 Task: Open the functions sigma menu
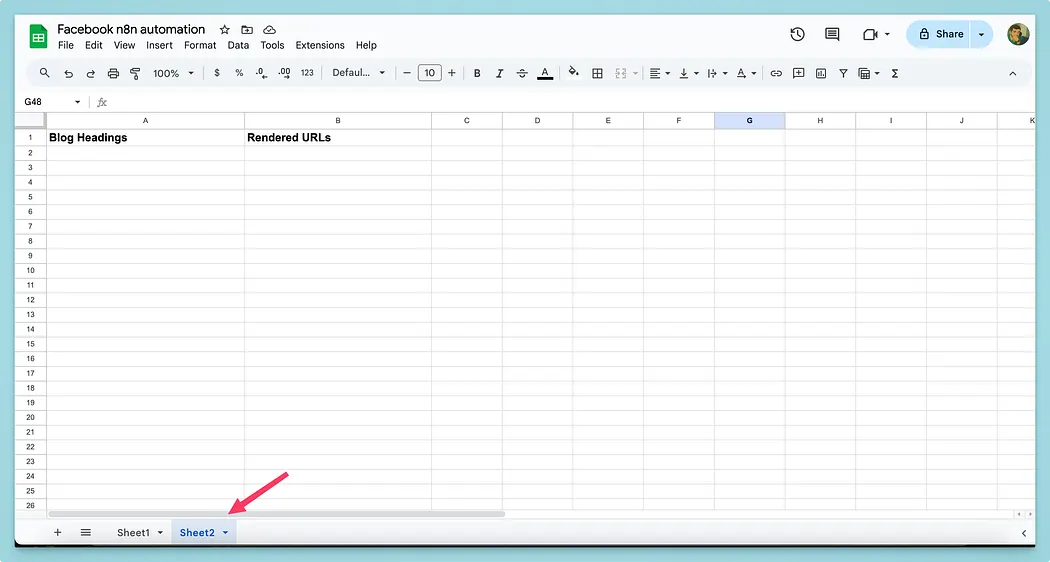895,74
